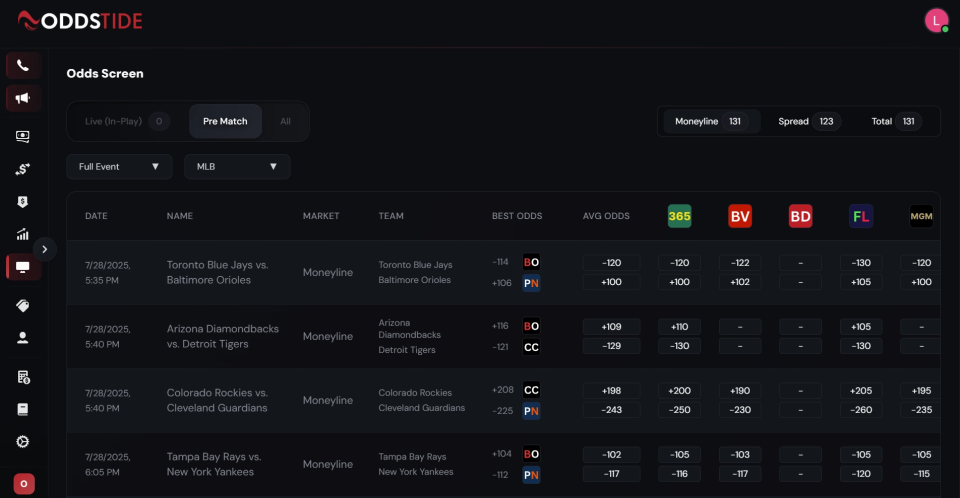
Task: Click BO icon for Toronto Blue Jays best odds
Action: 531,262
